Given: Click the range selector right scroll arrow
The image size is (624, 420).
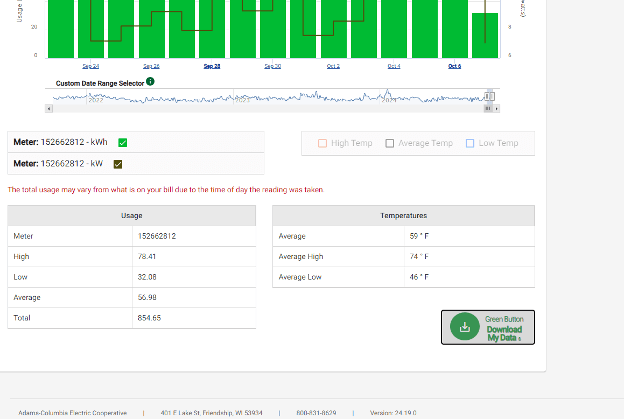Looking at the screenshot, I should (x=496, y=109).
